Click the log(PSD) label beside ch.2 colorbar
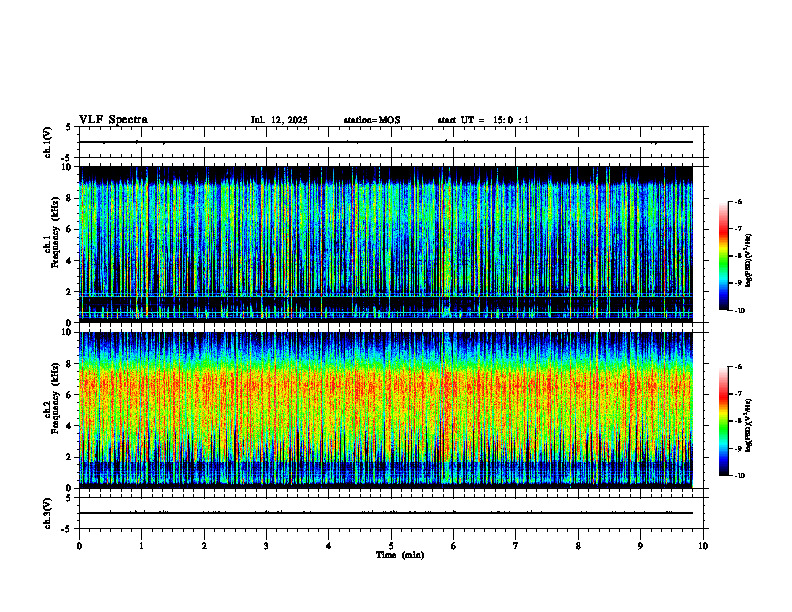792x612 pixels. 749,425
